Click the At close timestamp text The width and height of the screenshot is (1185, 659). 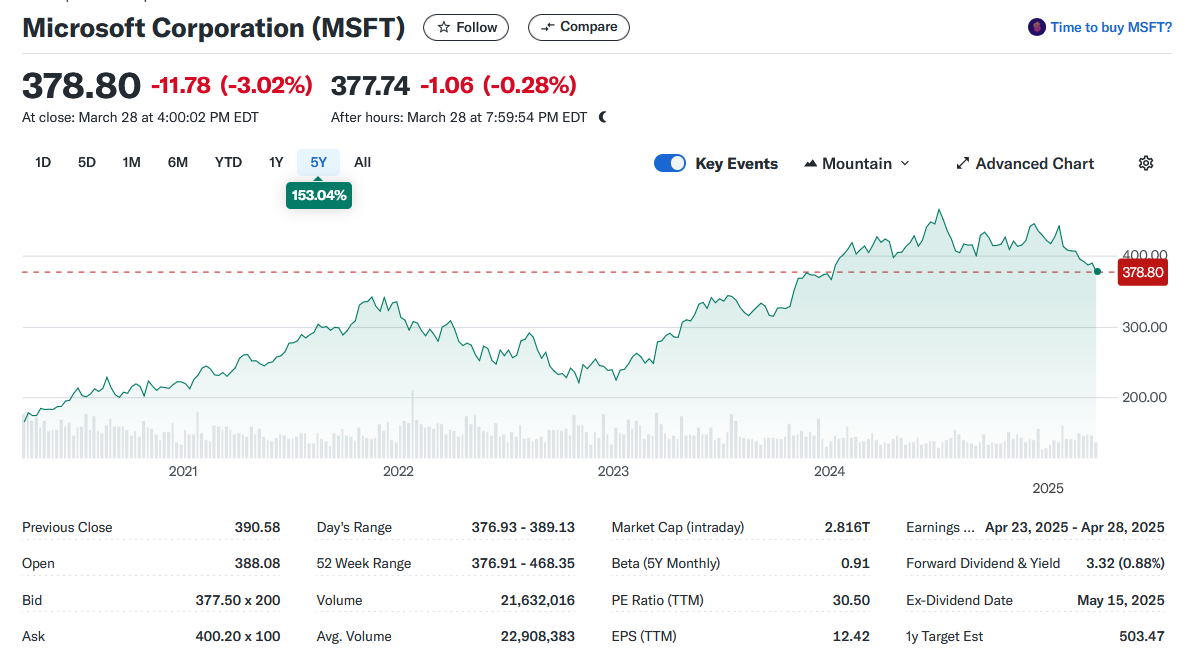point(141,117)
